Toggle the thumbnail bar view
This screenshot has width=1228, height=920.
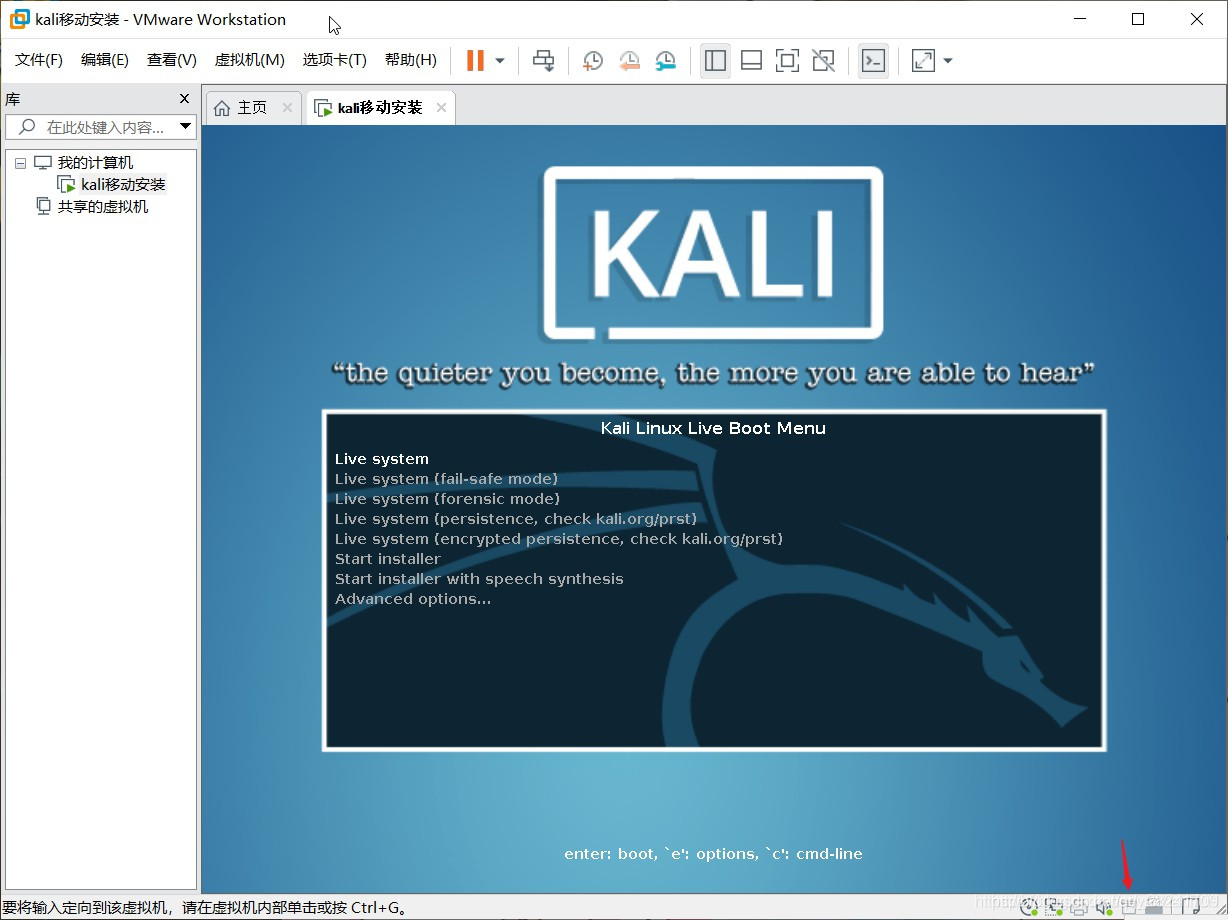tap(751, 61)
